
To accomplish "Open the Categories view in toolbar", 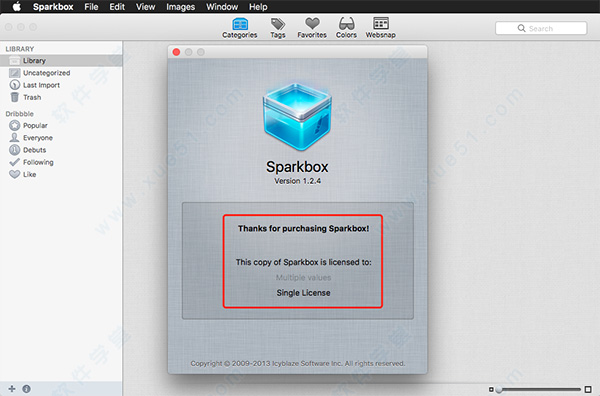I will [240, 28].
